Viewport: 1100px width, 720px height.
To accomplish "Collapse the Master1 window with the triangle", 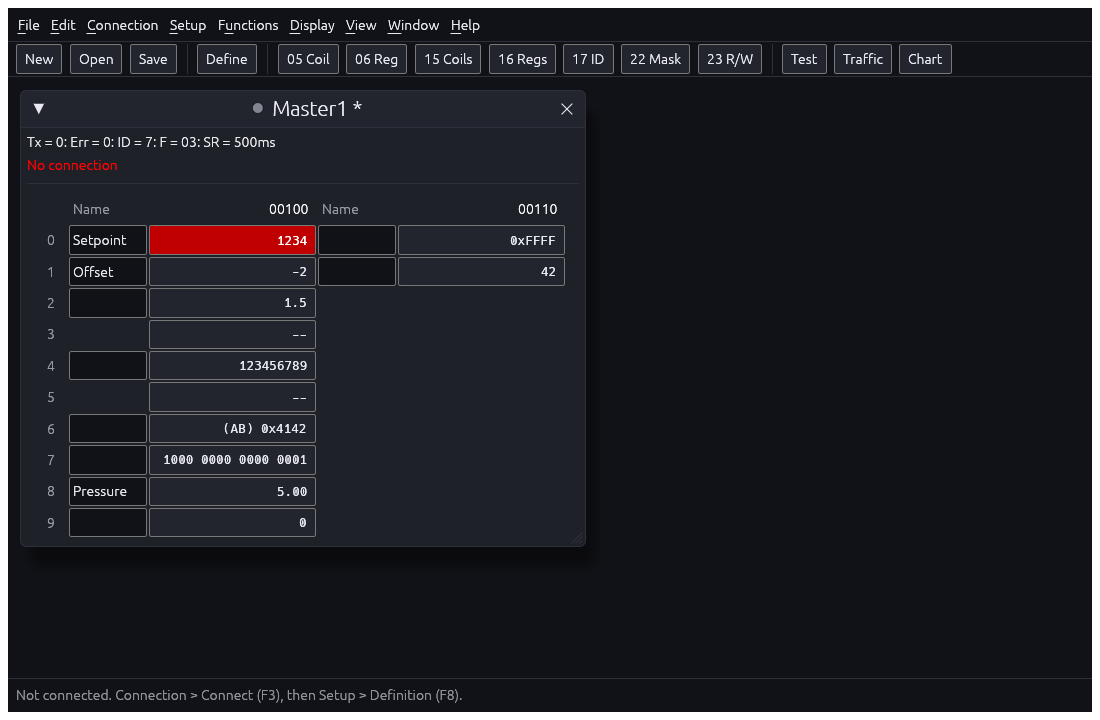I will pyautogui.click(x=39, y=109).
